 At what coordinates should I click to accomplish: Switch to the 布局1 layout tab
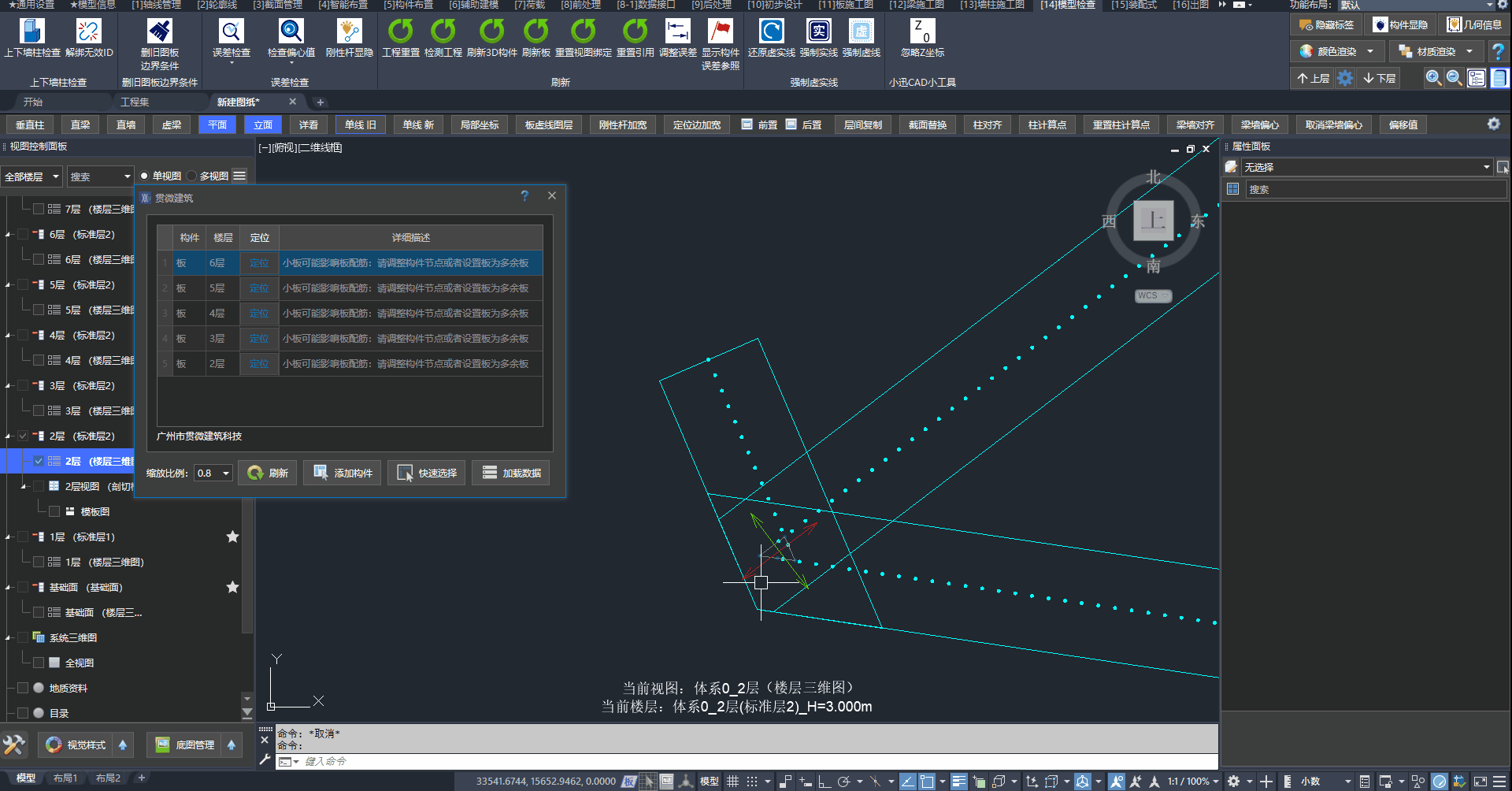(x=65, y=778)
